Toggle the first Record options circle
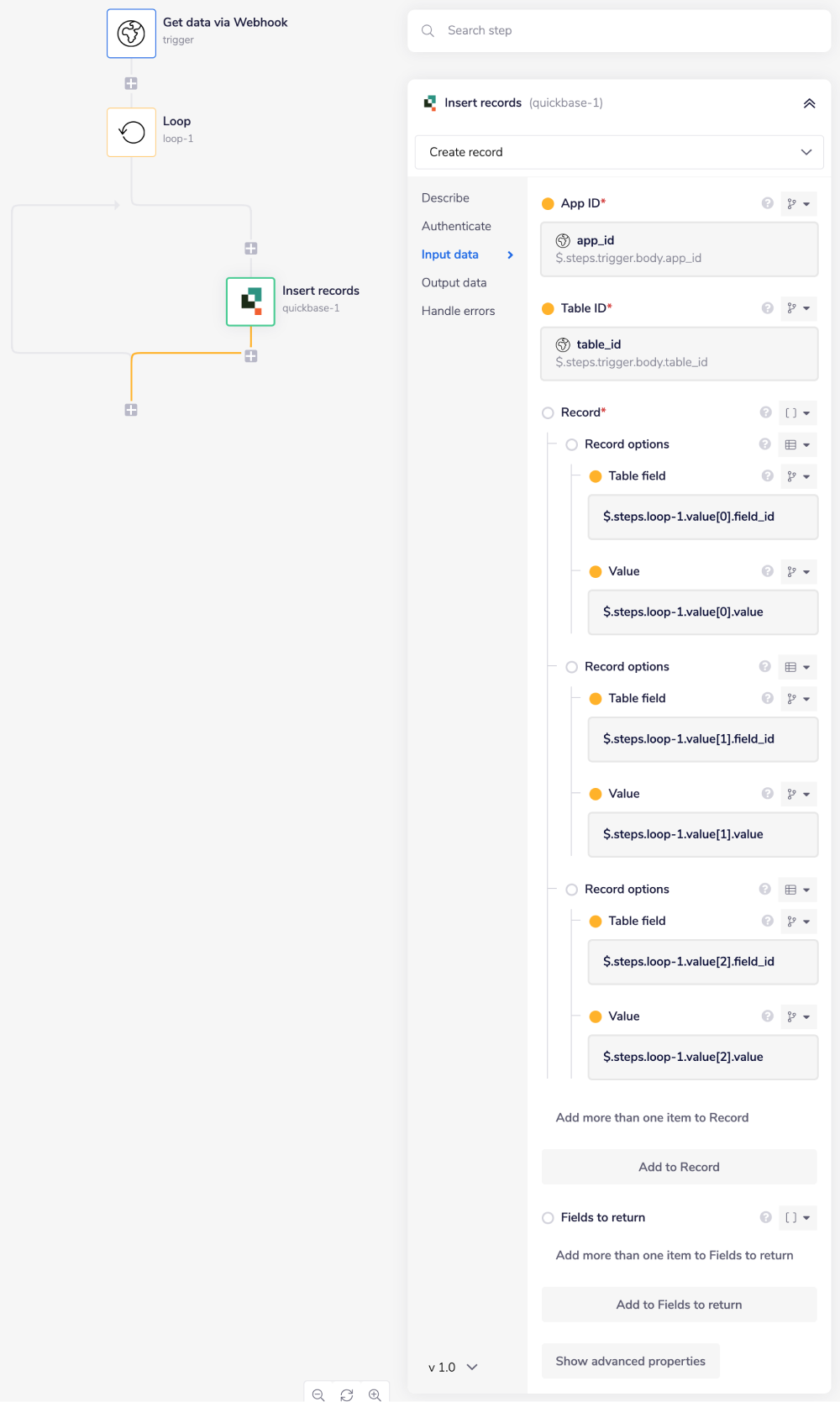This screenshot has height=1402, width=840. (x=571, y=444)
